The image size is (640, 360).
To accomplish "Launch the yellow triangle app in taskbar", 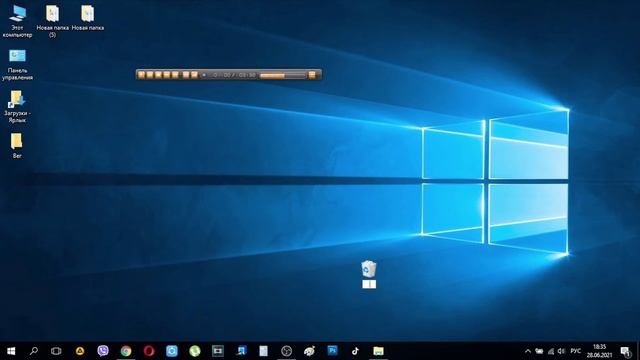I will coord(80,351).
